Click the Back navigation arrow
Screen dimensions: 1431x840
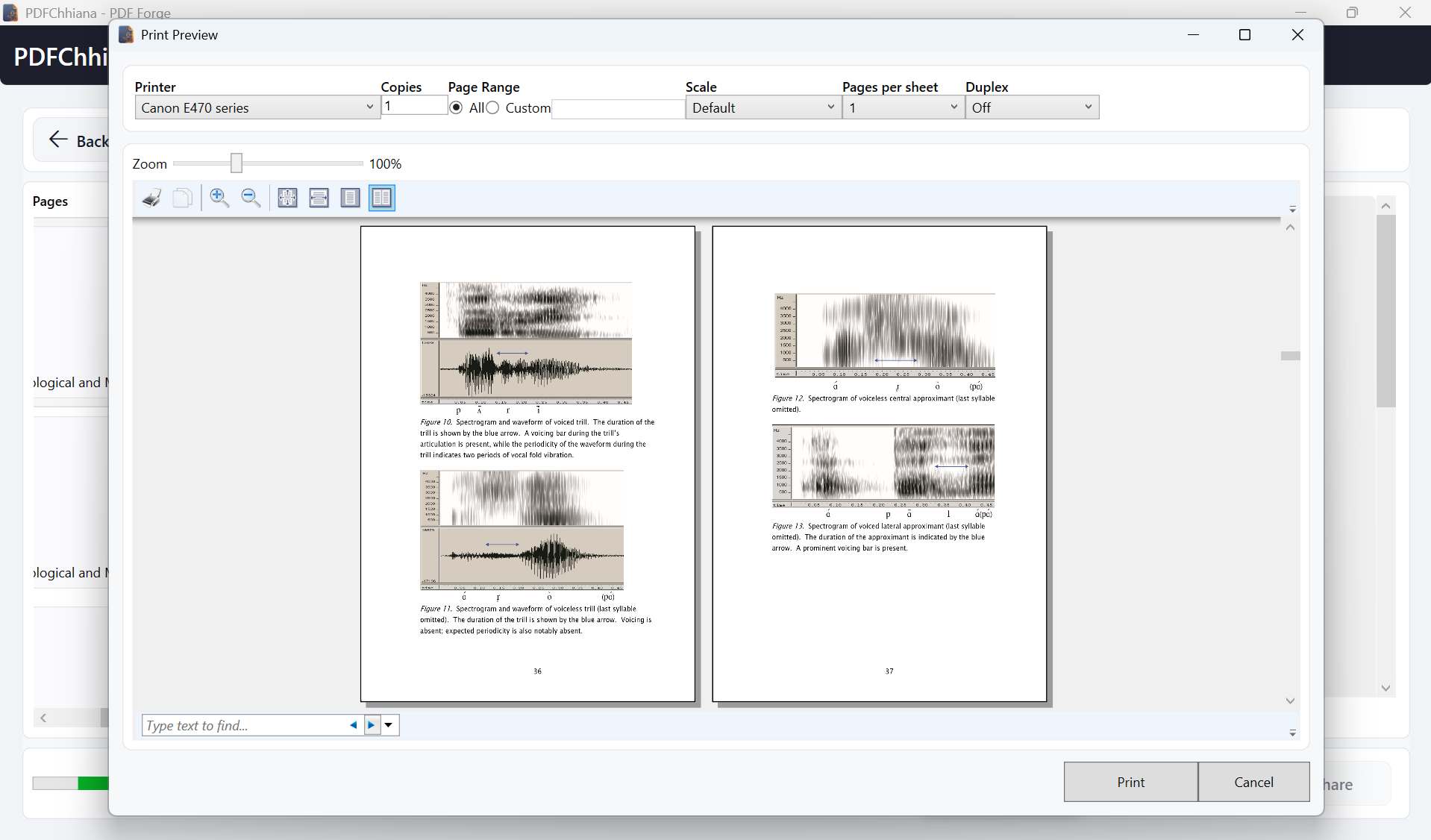tap(57, 140)
